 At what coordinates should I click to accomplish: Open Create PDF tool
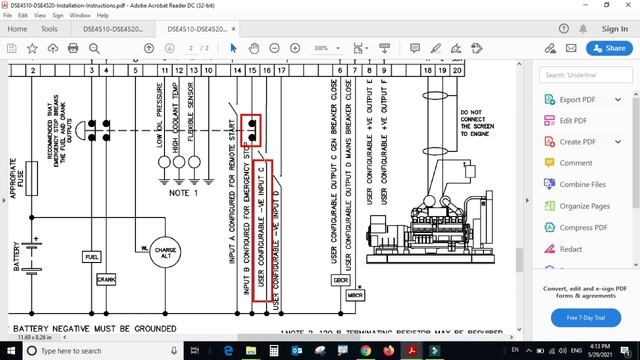[577, 142]
